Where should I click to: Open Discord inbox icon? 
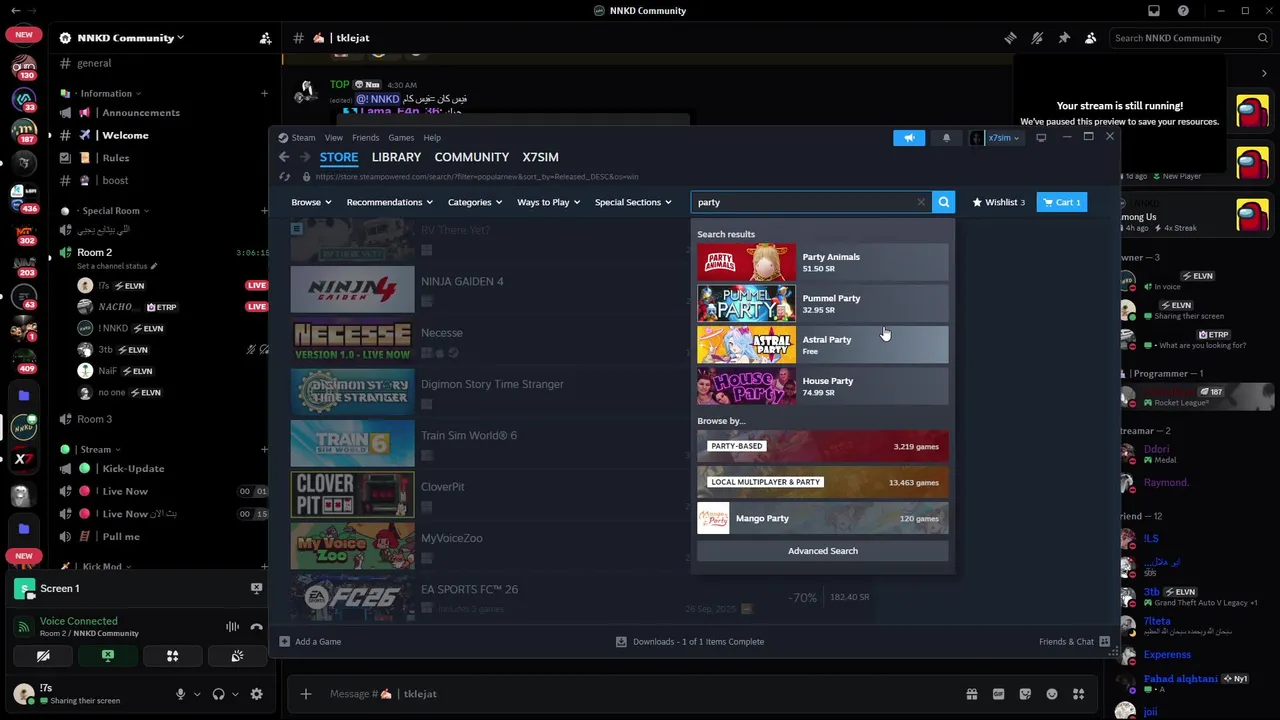(1154, 11)
